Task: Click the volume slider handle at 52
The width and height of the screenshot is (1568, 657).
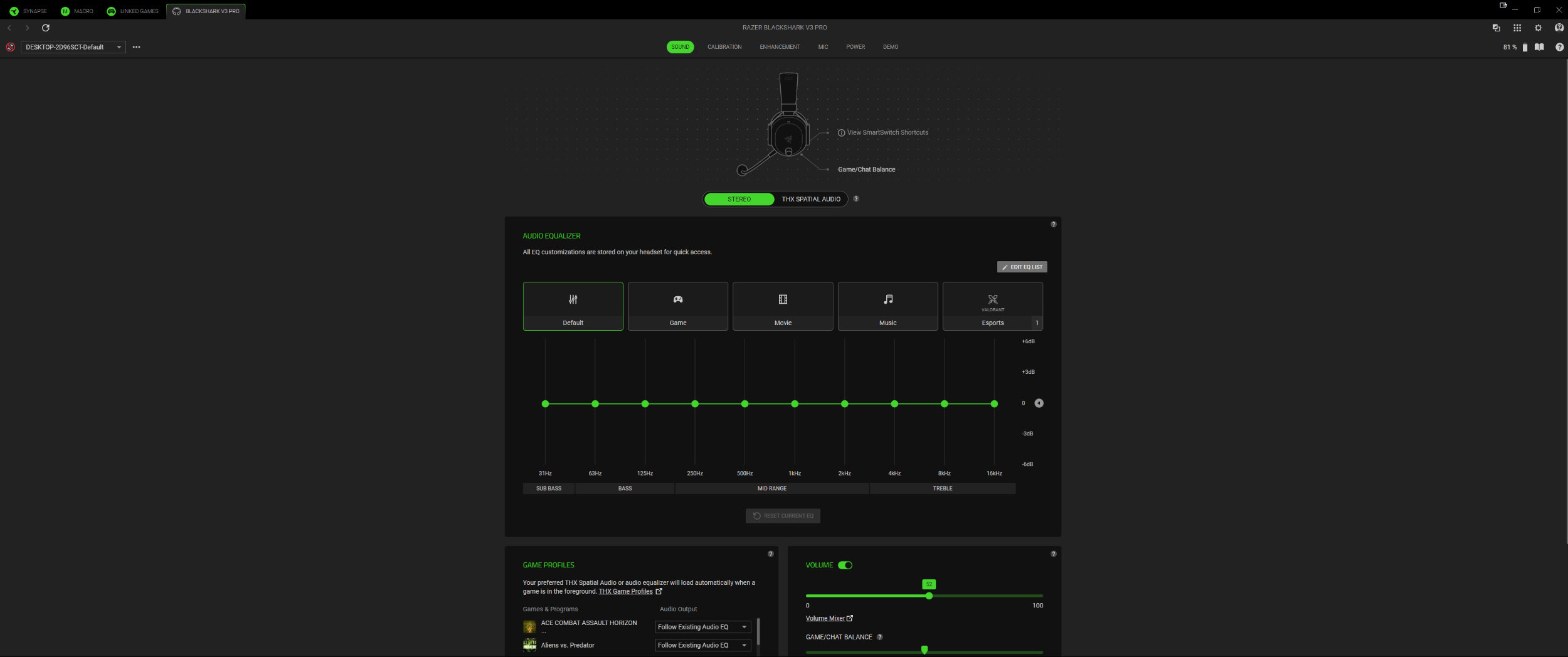Action: pyautogui.click(x=929, y=596)
